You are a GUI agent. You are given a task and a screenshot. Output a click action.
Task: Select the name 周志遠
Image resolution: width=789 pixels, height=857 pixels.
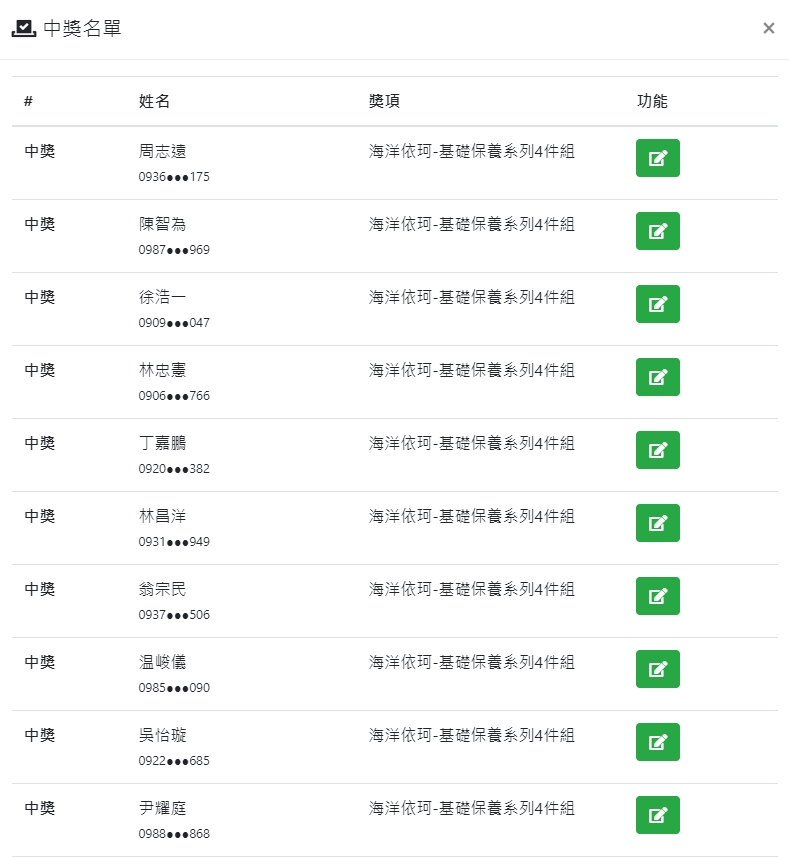tap(162, 152)
